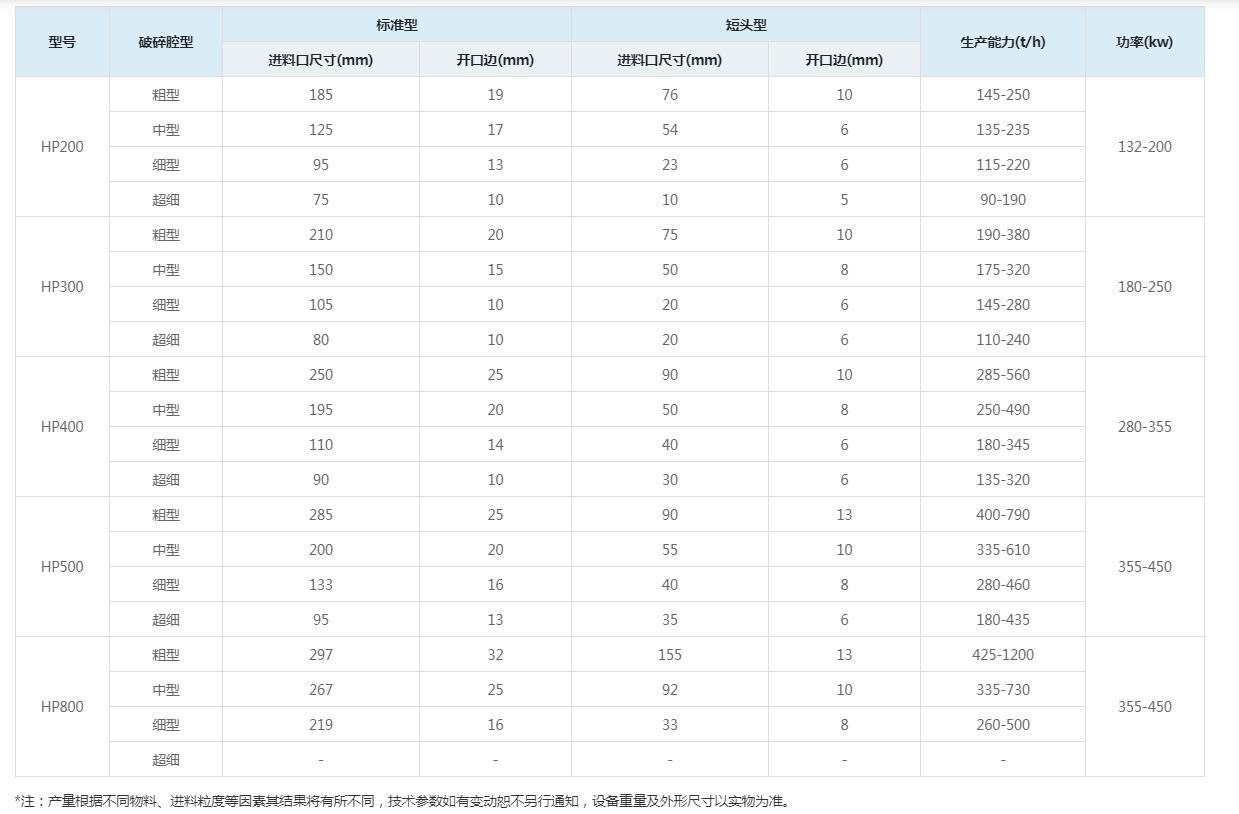Screen dimensions: 1239x814
Task: Select capacity value 335-610
Action: 1003,550
